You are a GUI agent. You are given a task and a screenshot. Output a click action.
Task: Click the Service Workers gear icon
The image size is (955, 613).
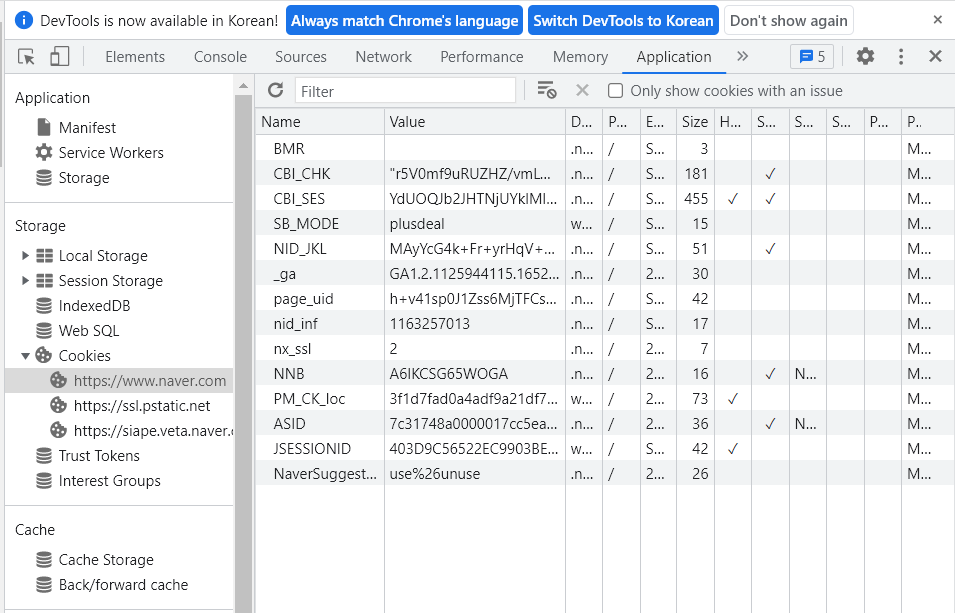pos(44,152)
